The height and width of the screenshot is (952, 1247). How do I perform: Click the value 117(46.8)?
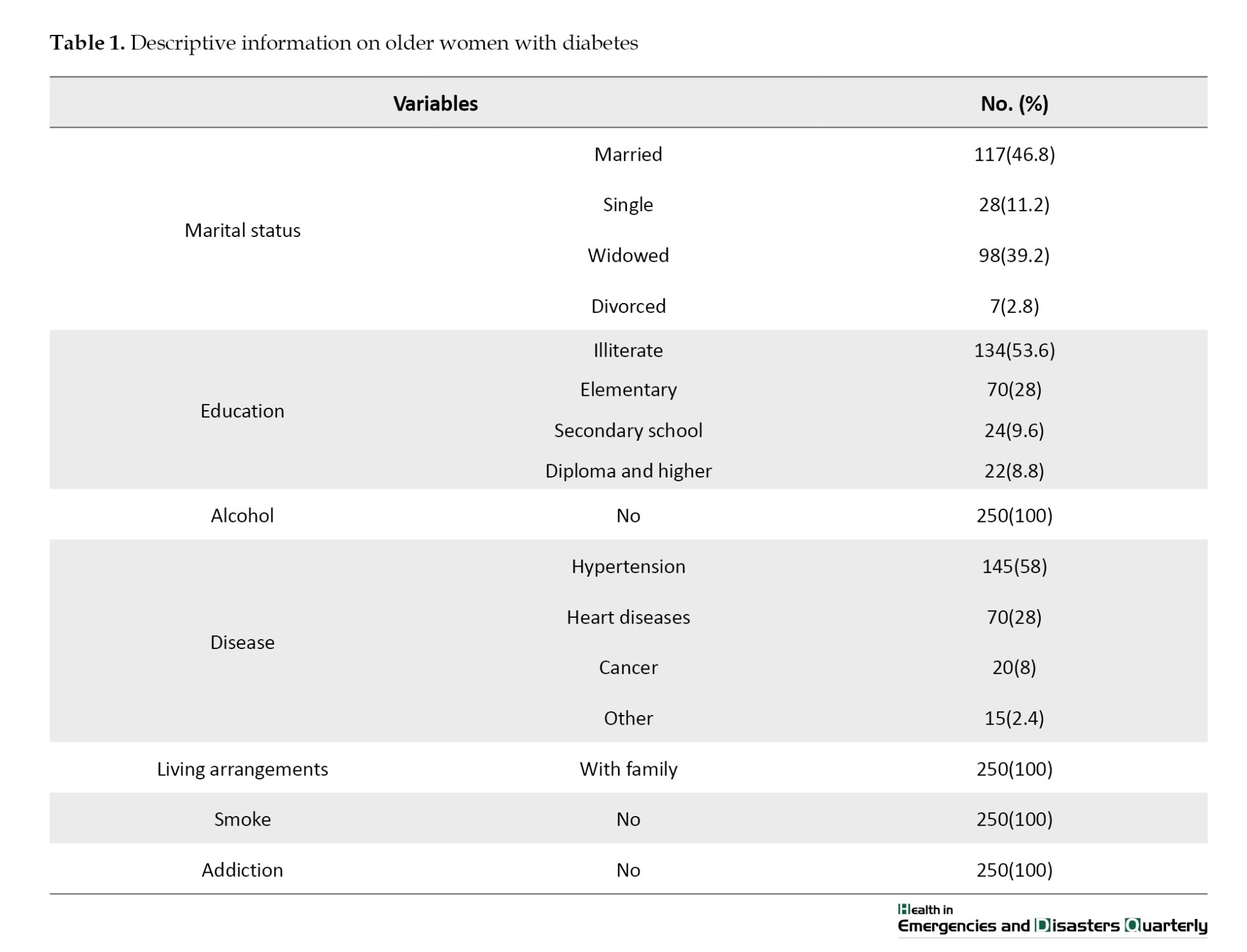[1014, 154]
